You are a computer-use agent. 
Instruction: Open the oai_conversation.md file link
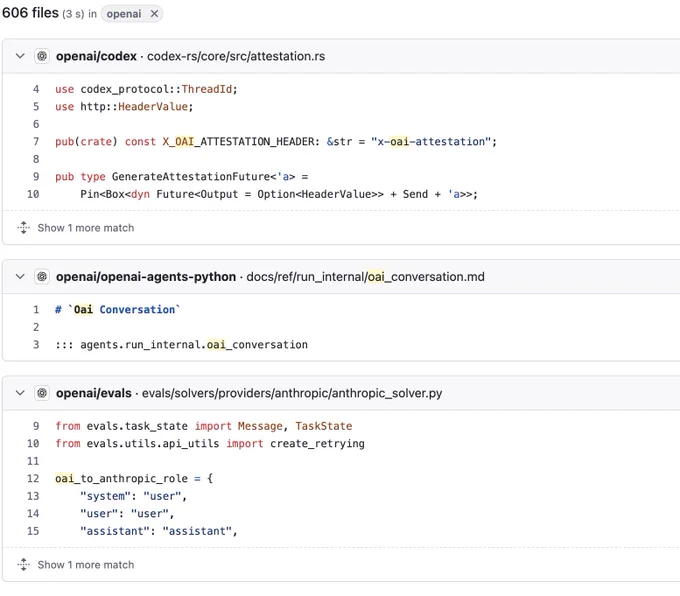click(366, 277)
